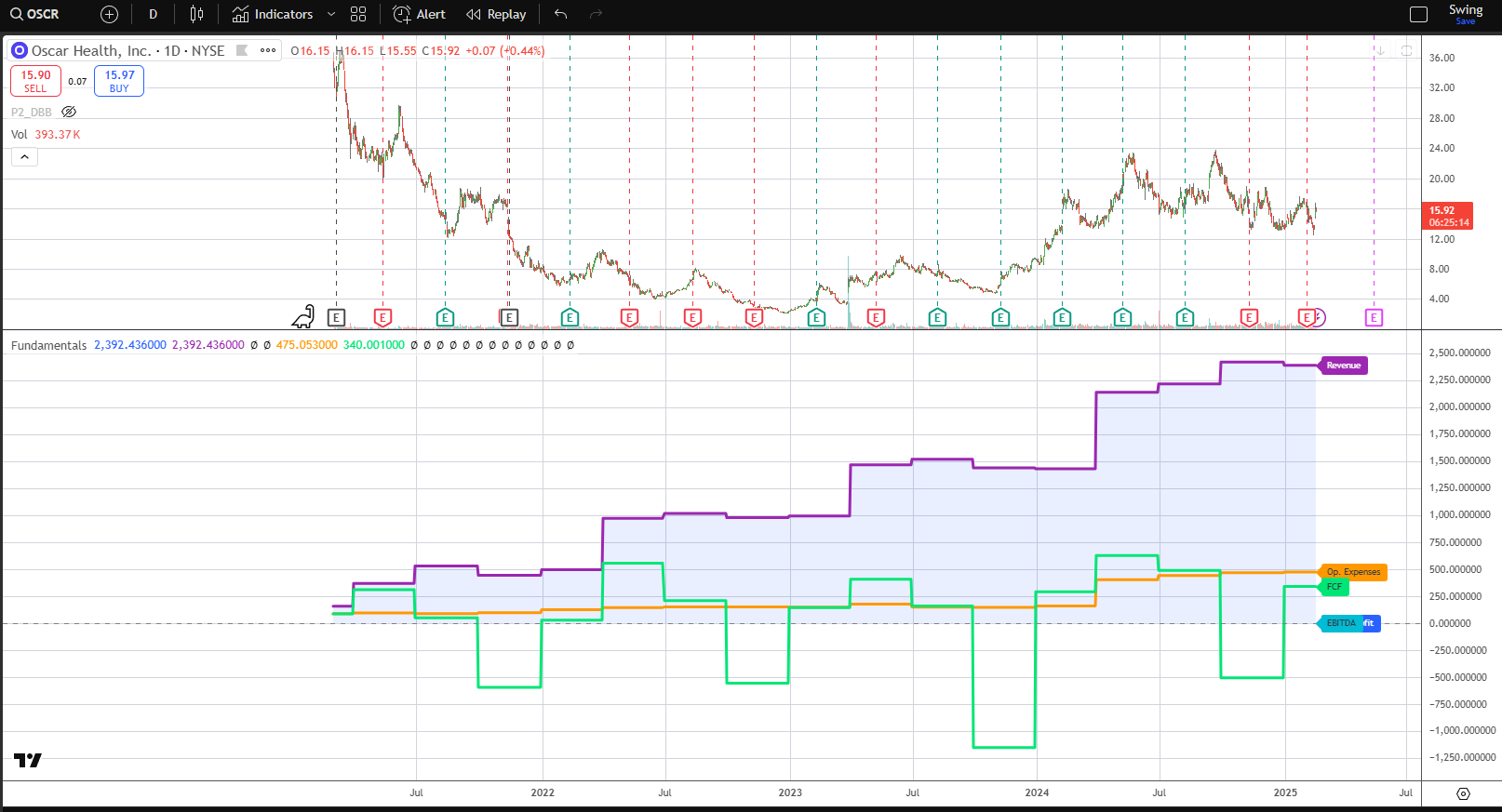Click the purple circle event marker near 2025
This screenshot has height=812, width=1502.
click(x=1319, y=318)
